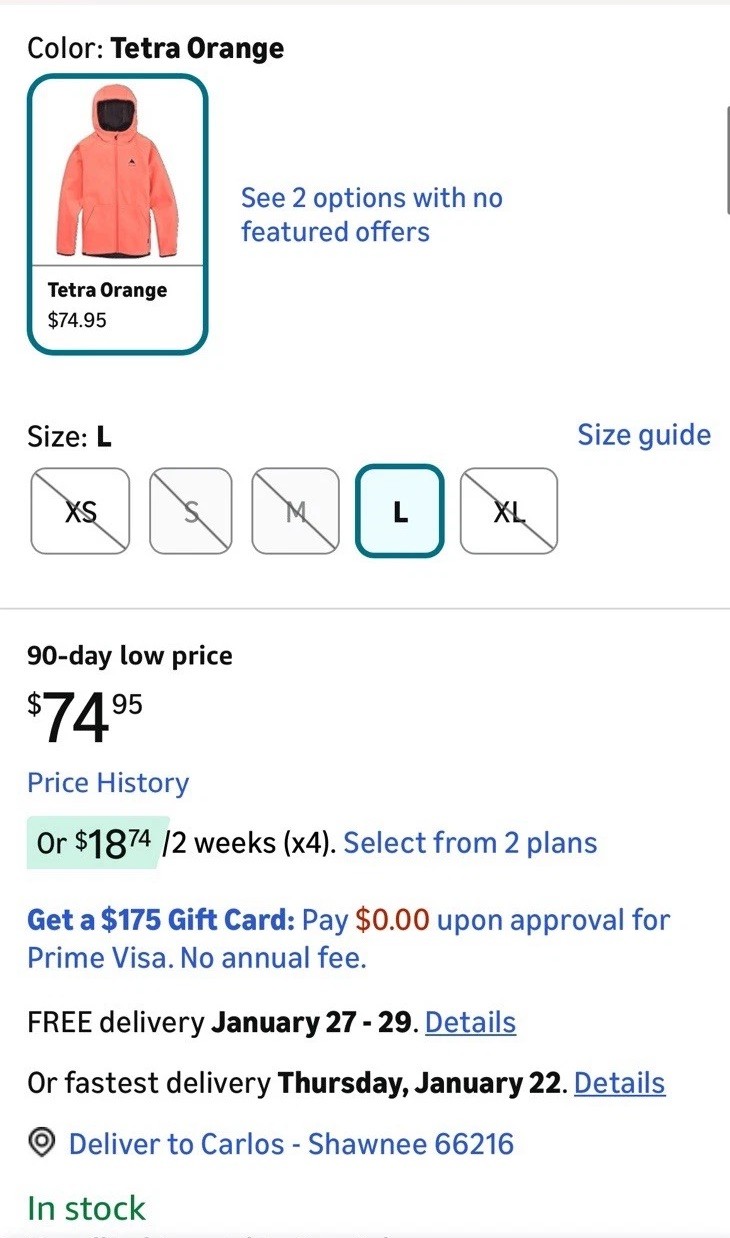Open Details for FREE delivery January 27-29
The height and width of the screenshot is (1238, 730).
(x=470, y=1023)
